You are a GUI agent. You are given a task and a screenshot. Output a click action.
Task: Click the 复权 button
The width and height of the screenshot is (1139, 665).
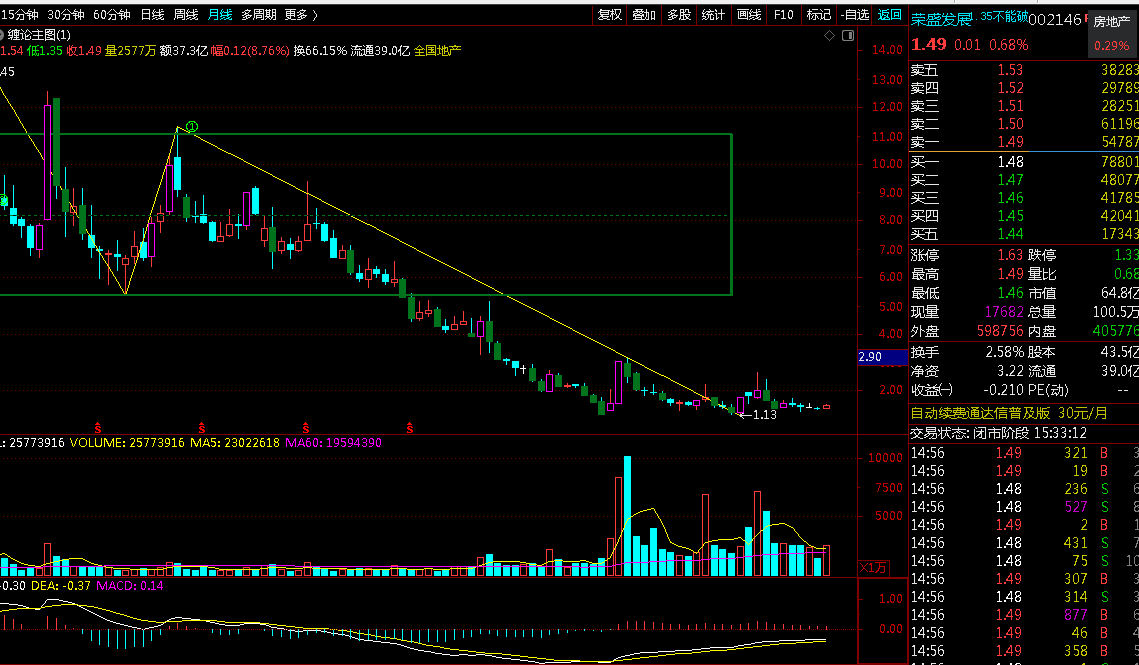coord(609,15)
